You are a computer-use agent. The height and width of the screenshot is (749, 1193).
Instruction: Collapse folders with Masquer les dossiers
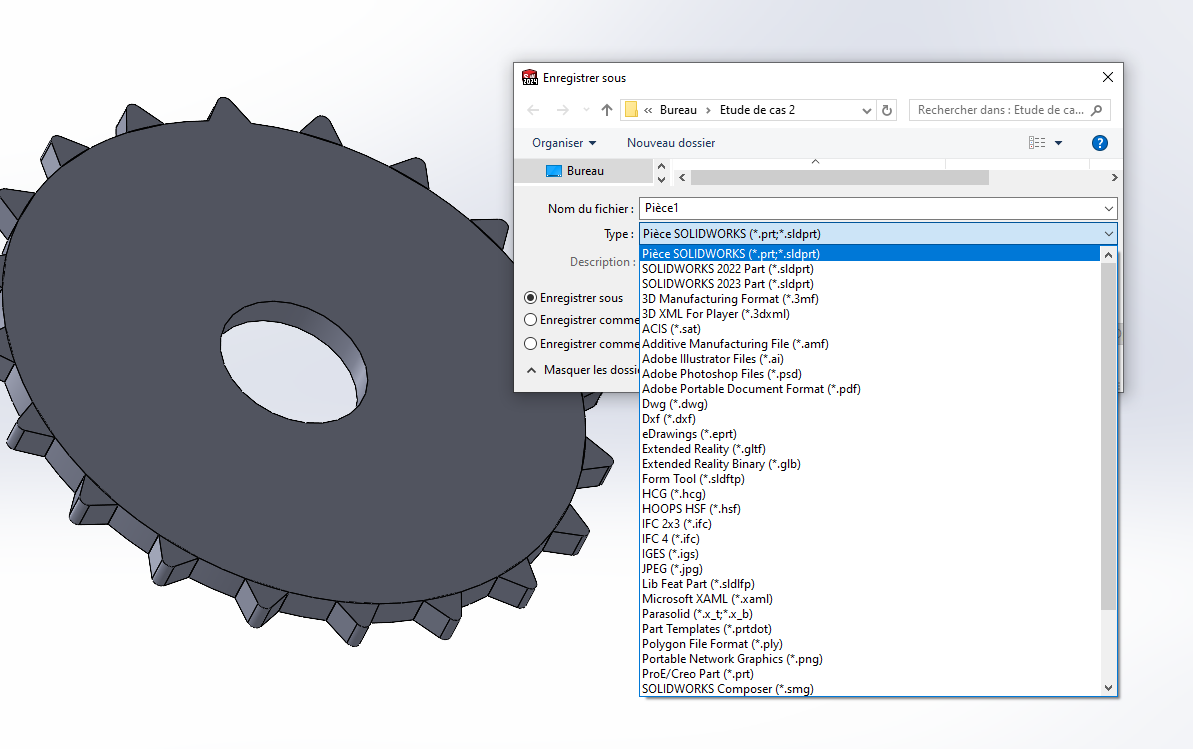click(x=583, y=370)
